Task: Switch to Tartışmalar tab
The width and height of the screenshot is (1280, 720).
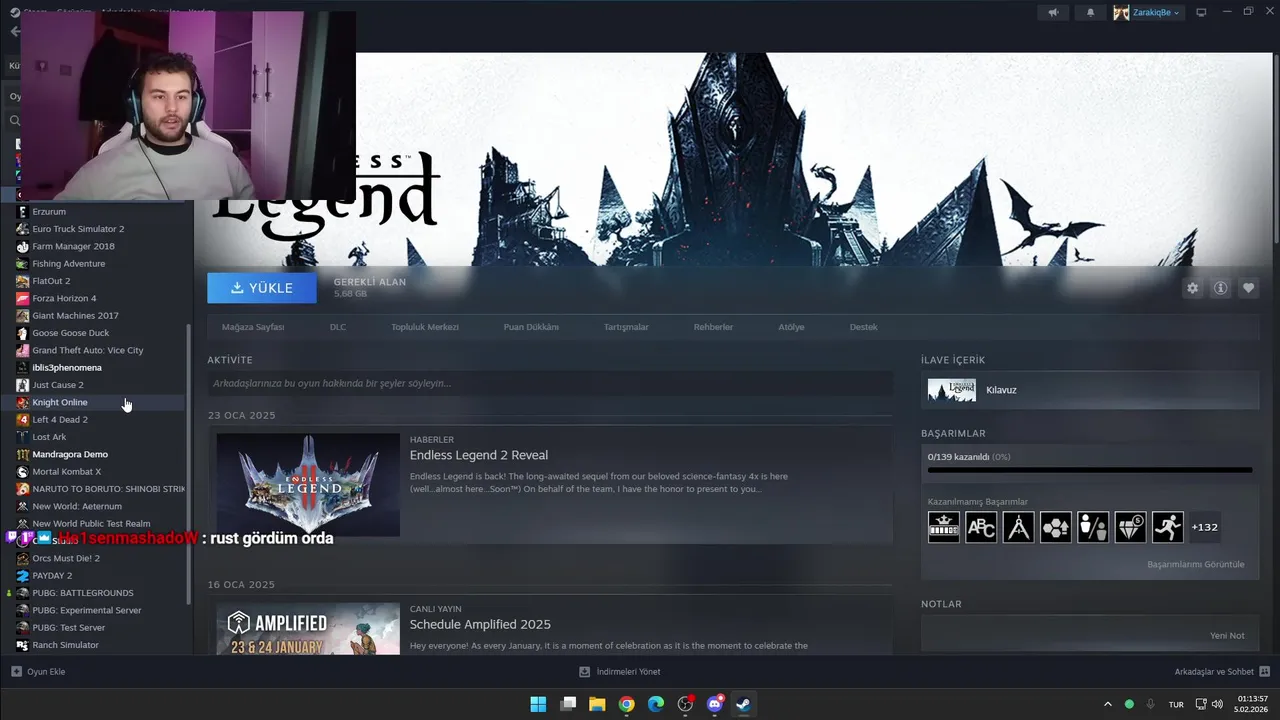Action: 626,327
